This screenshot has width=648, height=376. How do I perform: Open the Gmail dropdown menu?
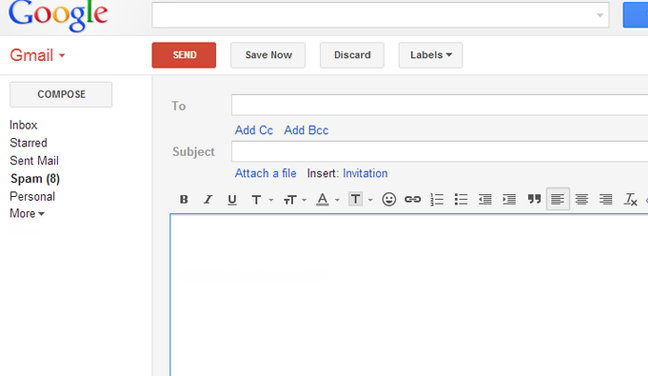pos(37,55)
